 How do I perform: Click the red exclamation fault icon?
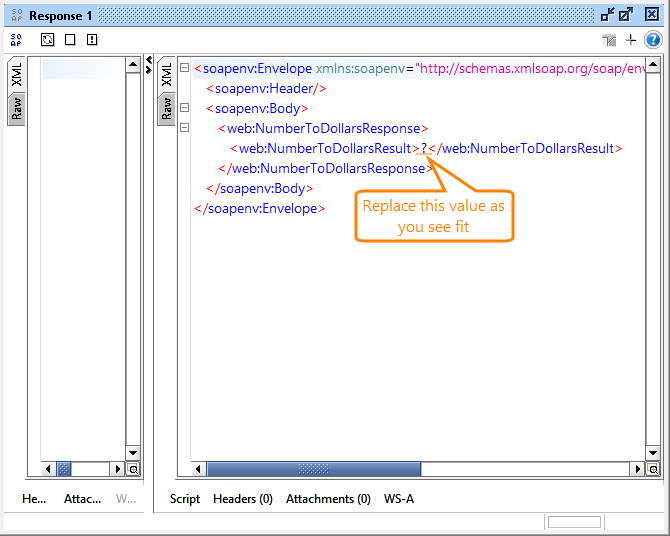click(92, 40)
